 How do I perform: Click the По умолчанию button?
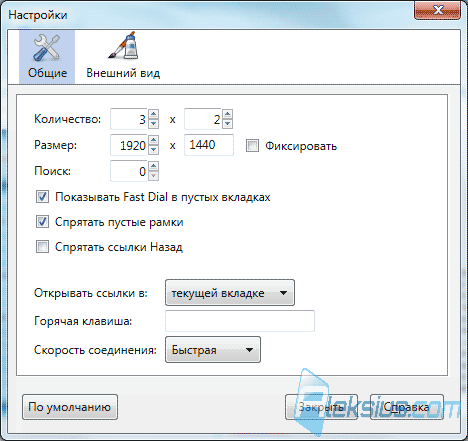coord(70,407)
